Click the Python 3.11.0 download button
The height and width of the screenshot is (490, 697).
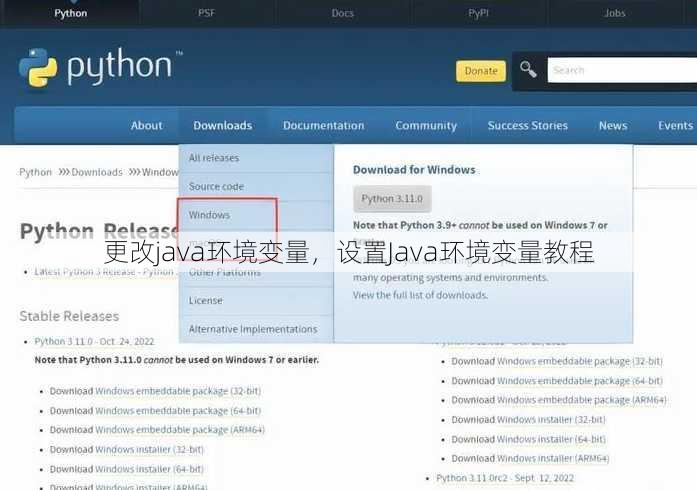[392, 199]
